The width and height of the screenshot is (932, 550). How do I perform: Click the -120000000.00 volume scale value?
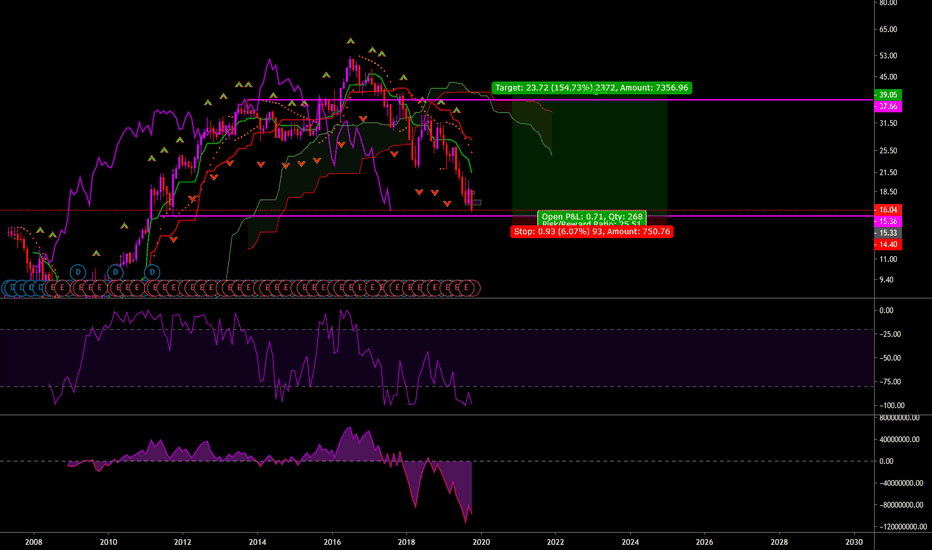point(902,526)
